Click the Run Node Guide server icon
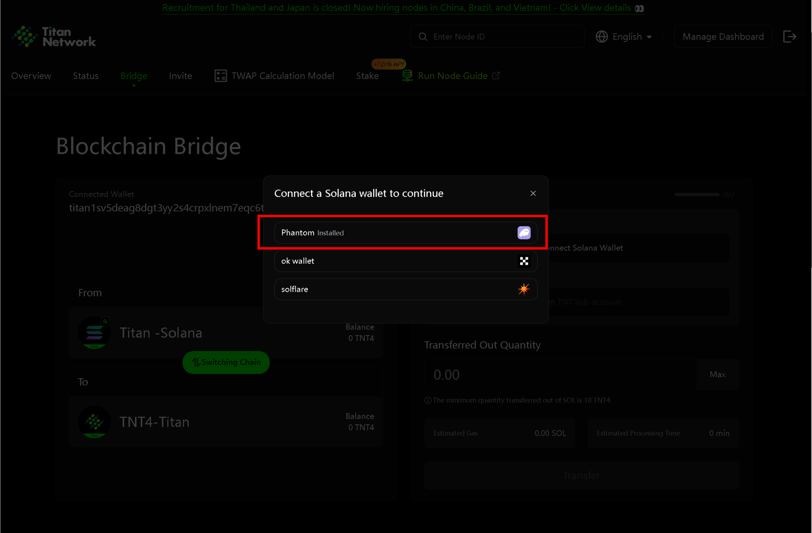 click(407, 76)
